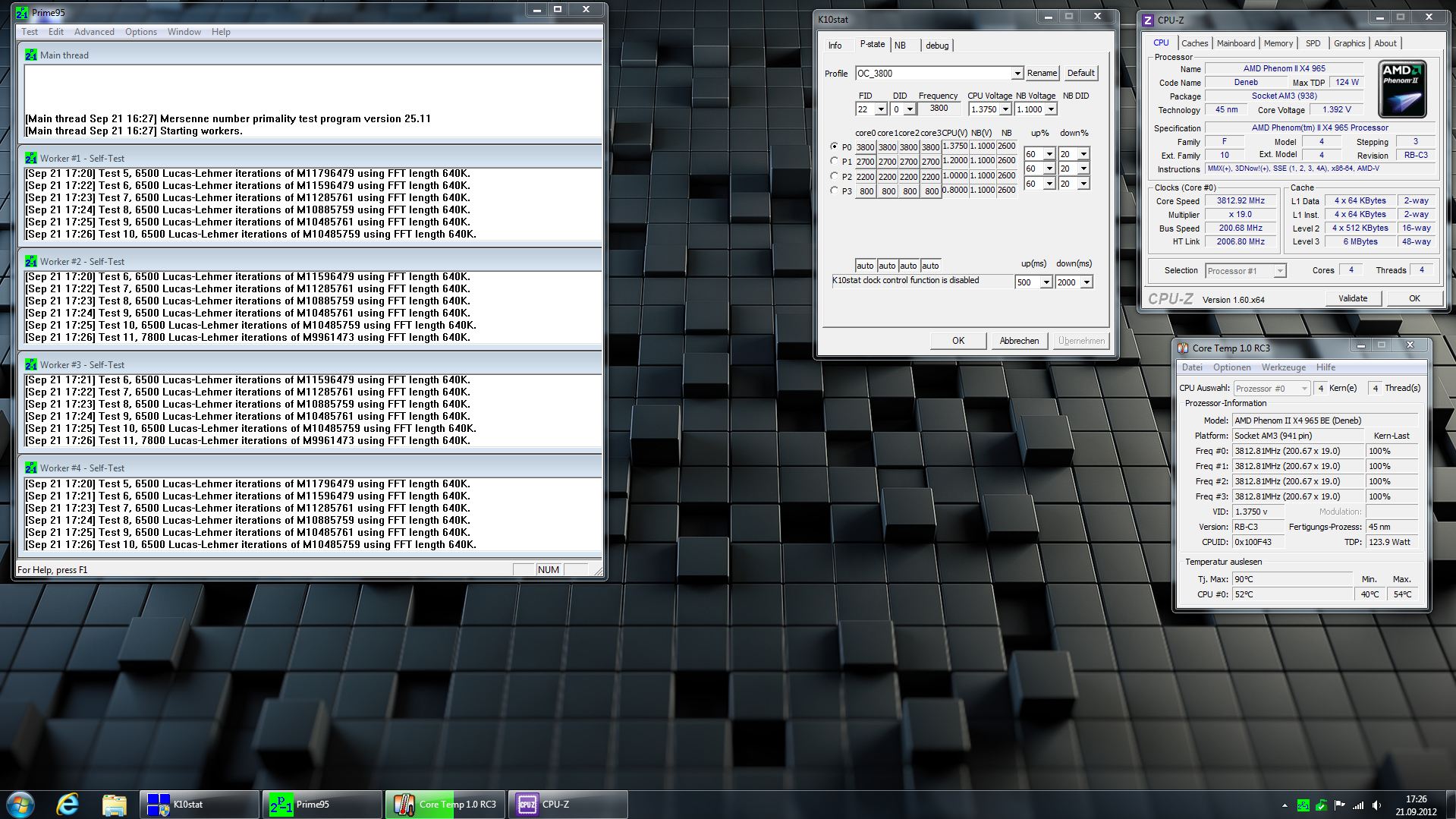Screen dimensions: 1456x819
Task: Switch to the debug tab in K10stat
Action: (x=937, y=46)
